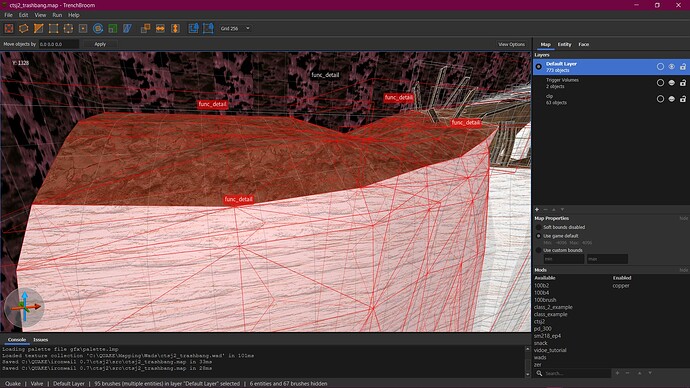
Task: Select the Vertex tool icon
Action: point(53,29)
